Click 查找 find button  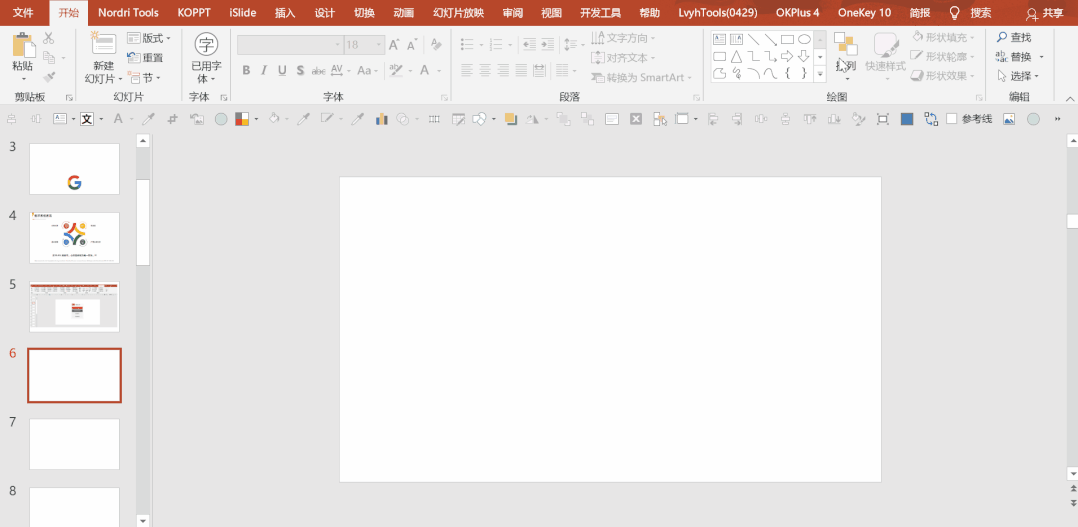[1014, 37]
